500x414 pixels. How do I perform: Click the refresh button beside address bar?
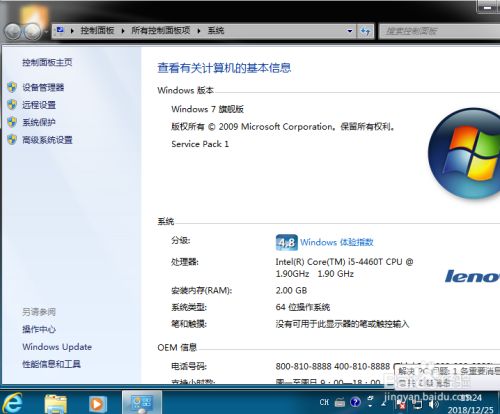point(366,31)
